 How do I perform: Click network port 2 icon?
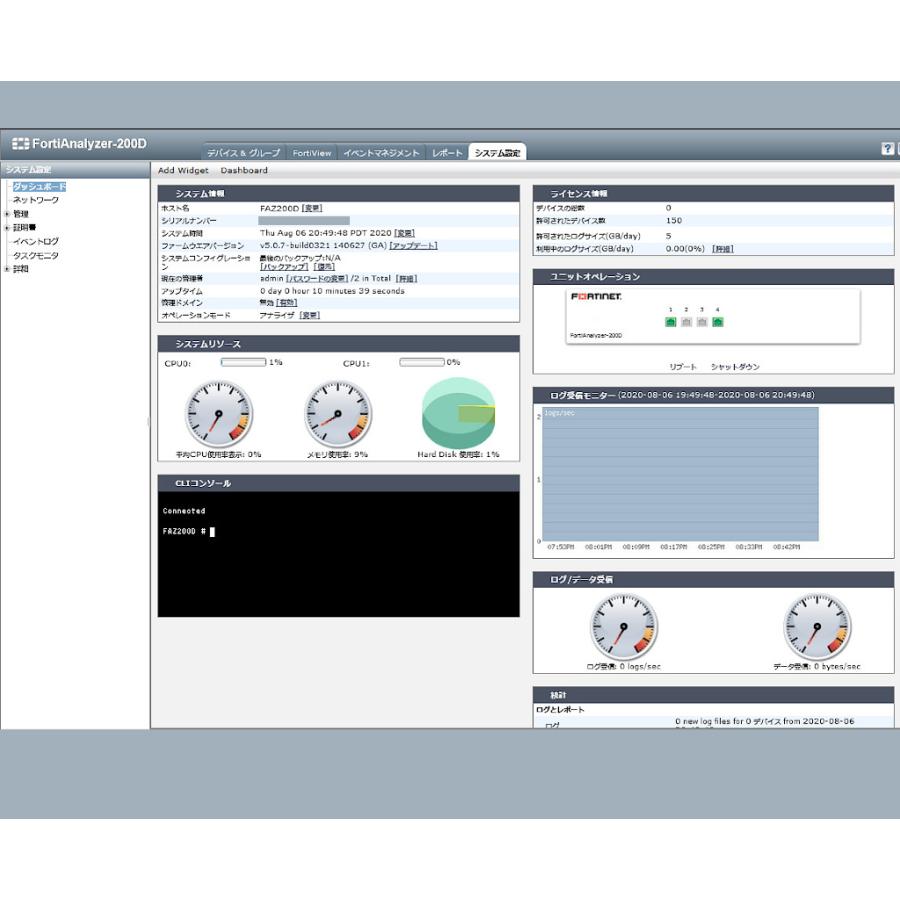(x=686, y=322)
